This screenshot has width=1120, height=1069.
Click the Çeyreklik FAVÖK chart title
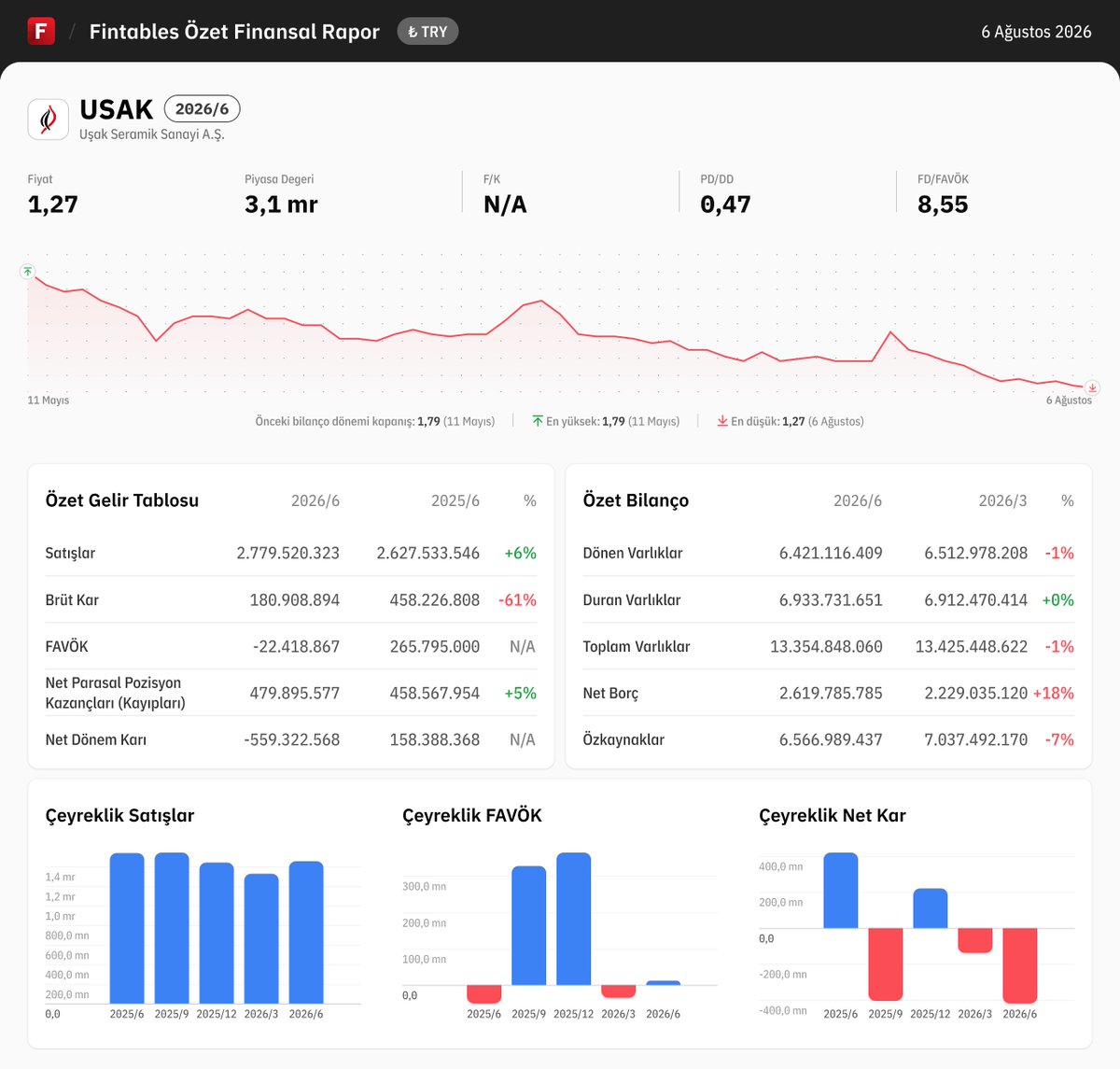[472, 815]
